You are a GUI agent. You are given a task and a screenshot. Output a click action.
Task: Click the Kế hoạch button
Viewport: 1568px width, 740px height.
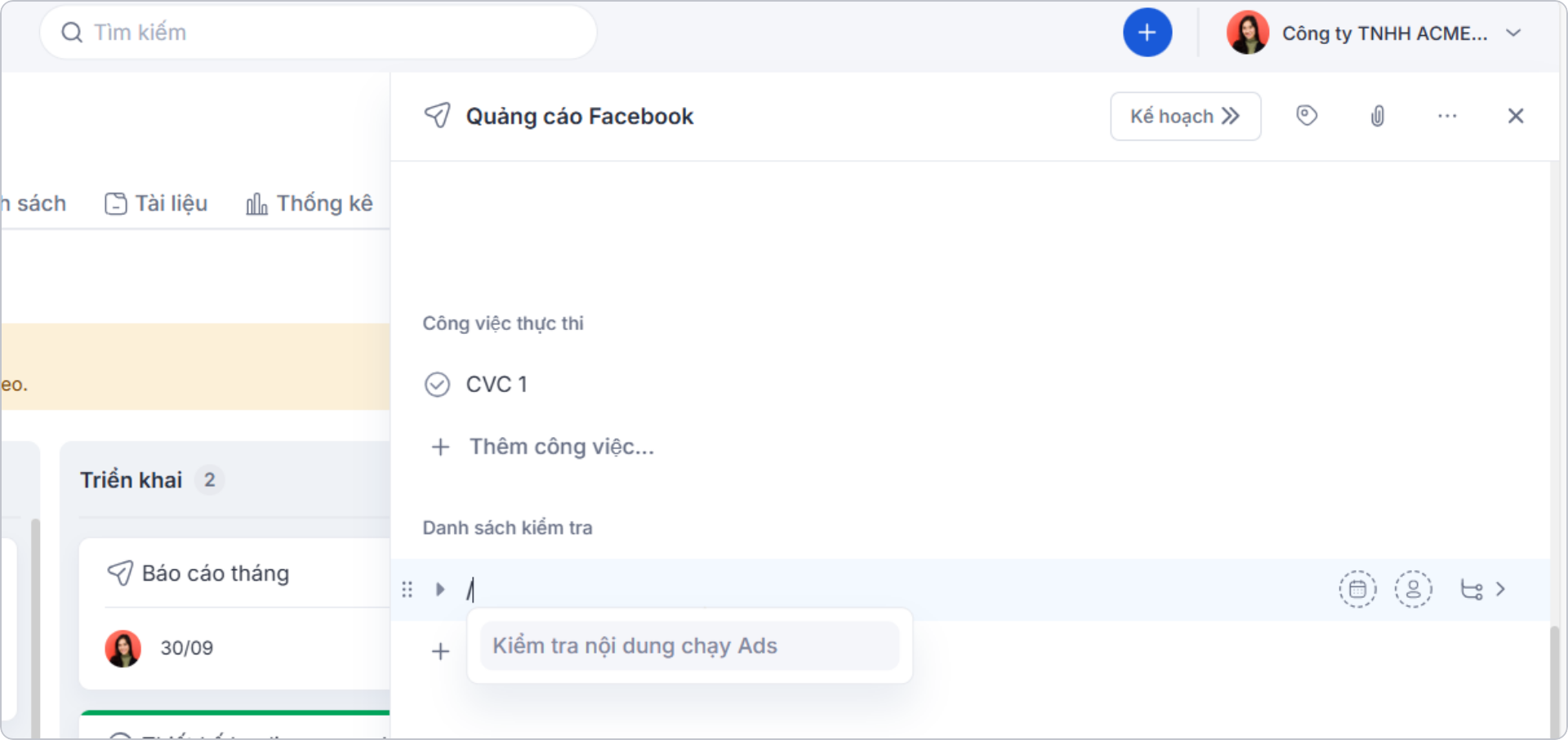[1185, 116]
